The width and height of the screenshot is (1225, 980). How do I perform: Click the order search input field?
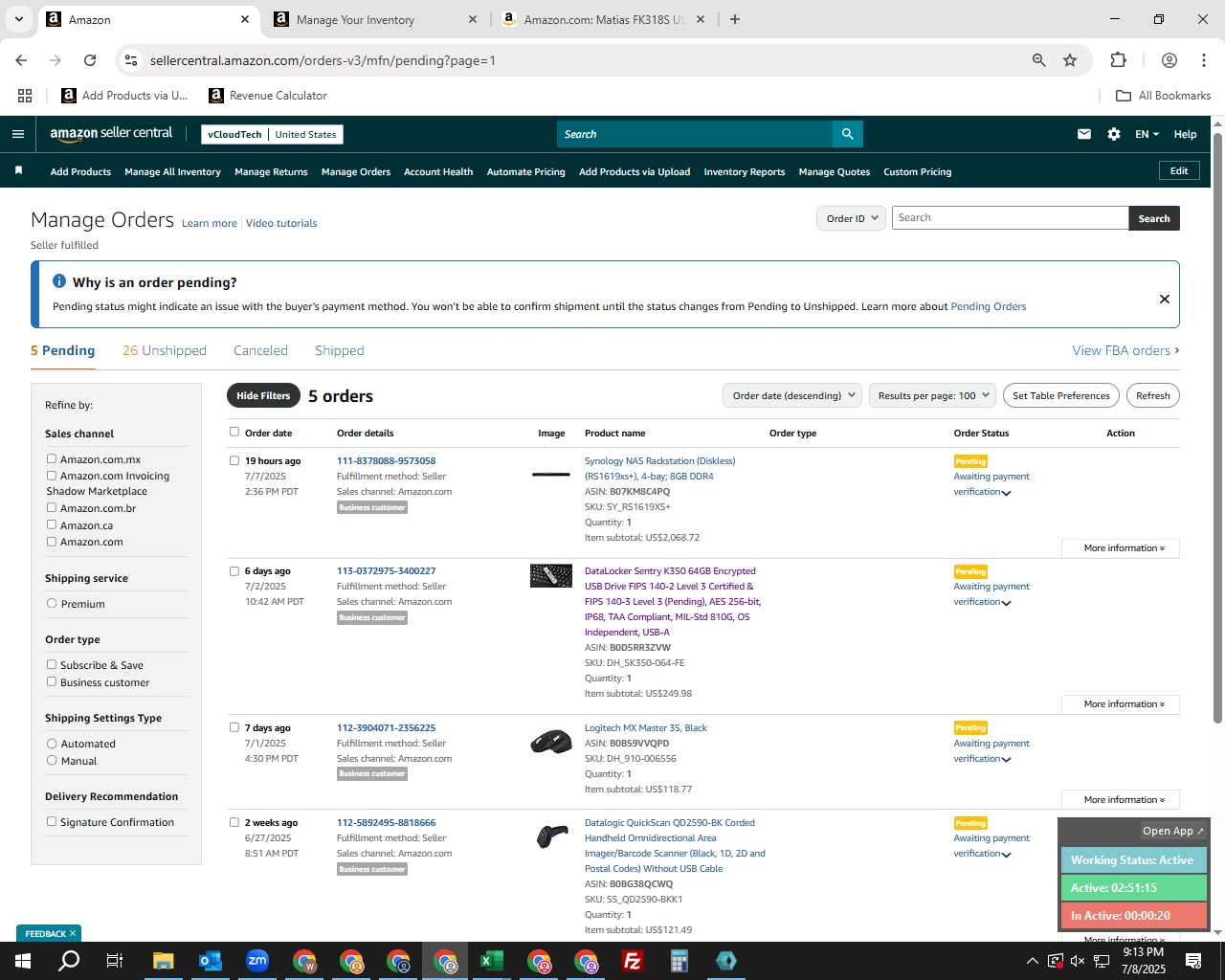1010,218
